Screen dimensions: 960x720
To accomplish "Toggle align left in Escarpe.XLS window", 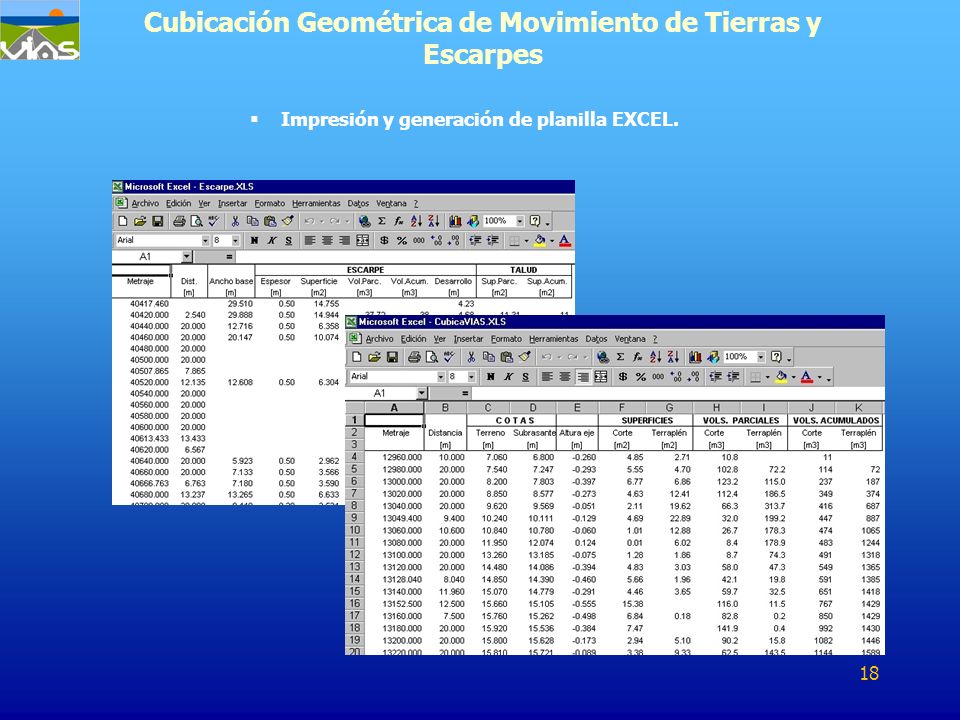I will click(x=310, y=241).
